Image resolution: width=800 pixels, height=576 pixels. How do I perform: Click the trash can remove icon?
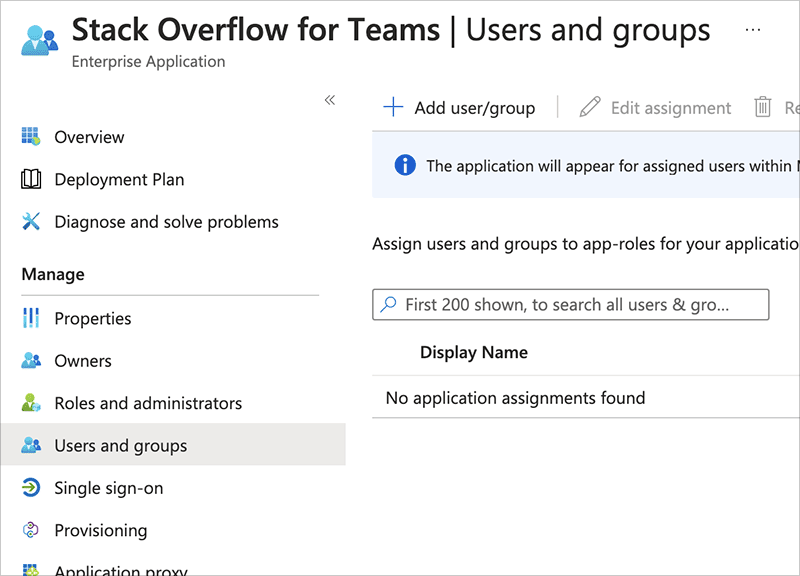point(763,108)
